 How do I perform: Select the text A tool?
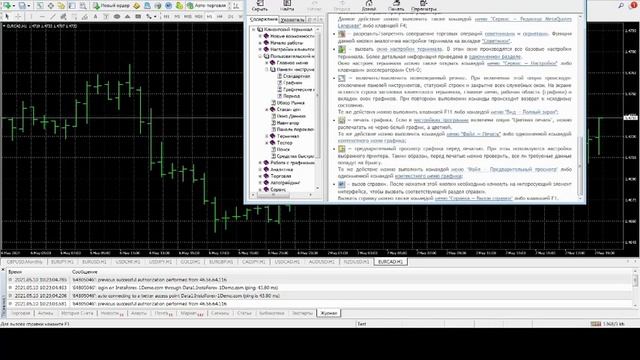pyautogui.click(x=96, y=16)
